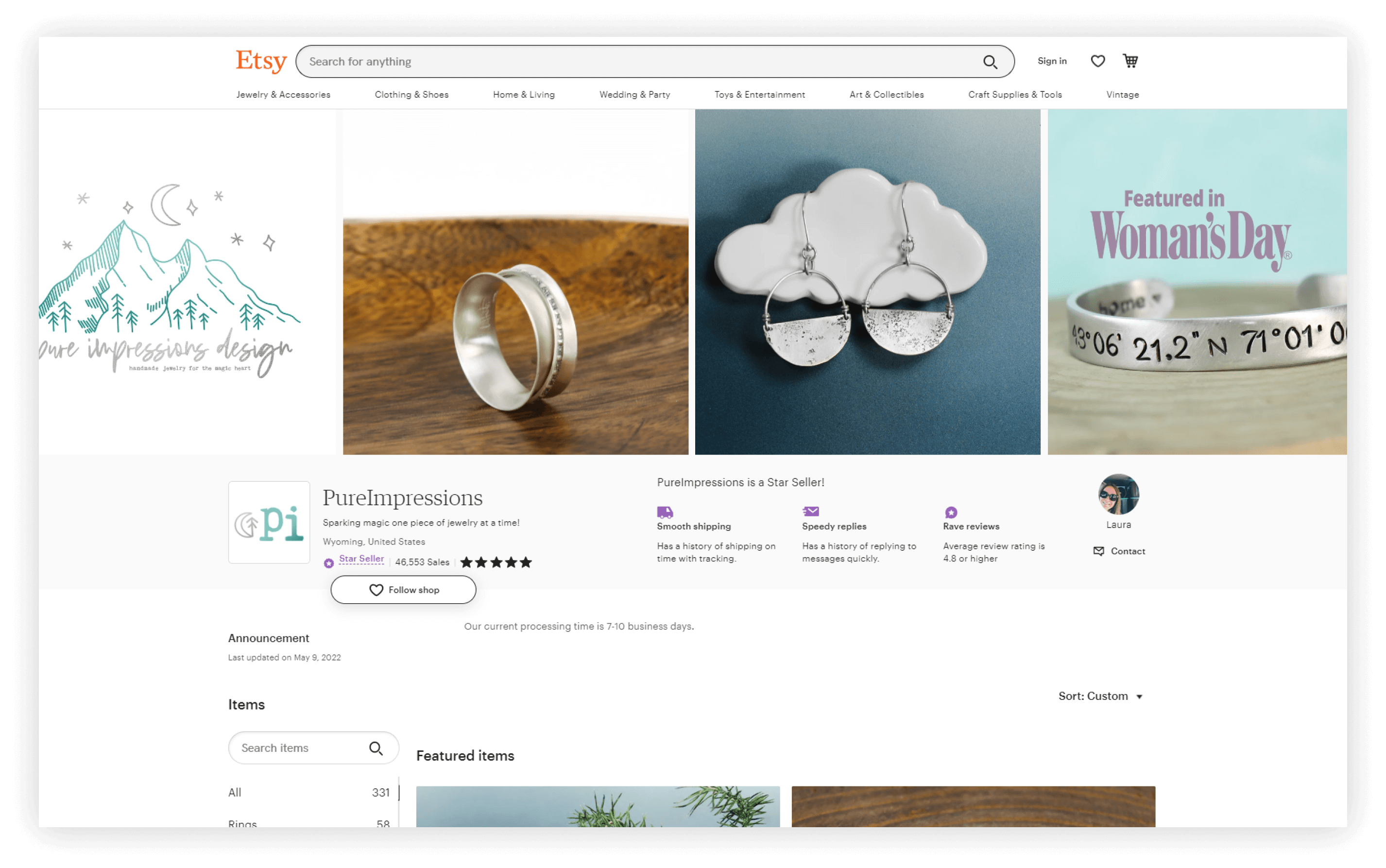1386x868 pixels.
Task: Open Jewelry & Accessories category
Action: click(283, 94)
